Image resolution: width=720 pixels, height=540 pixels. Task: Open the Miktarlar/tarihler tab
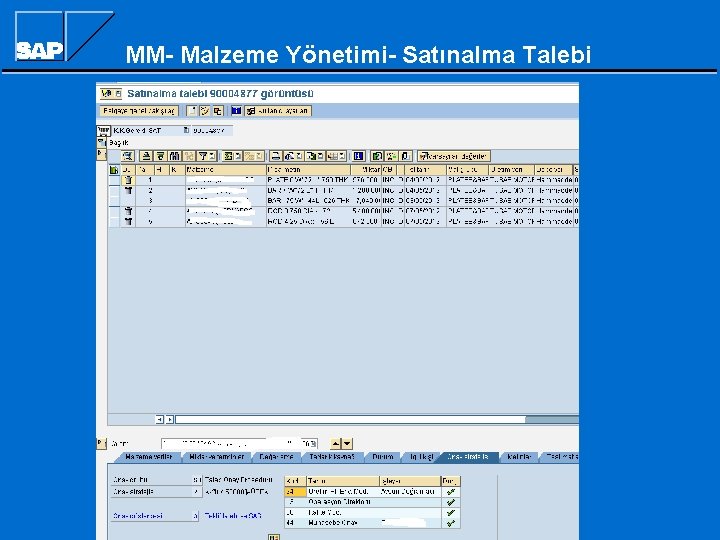[x=217, y=457]
